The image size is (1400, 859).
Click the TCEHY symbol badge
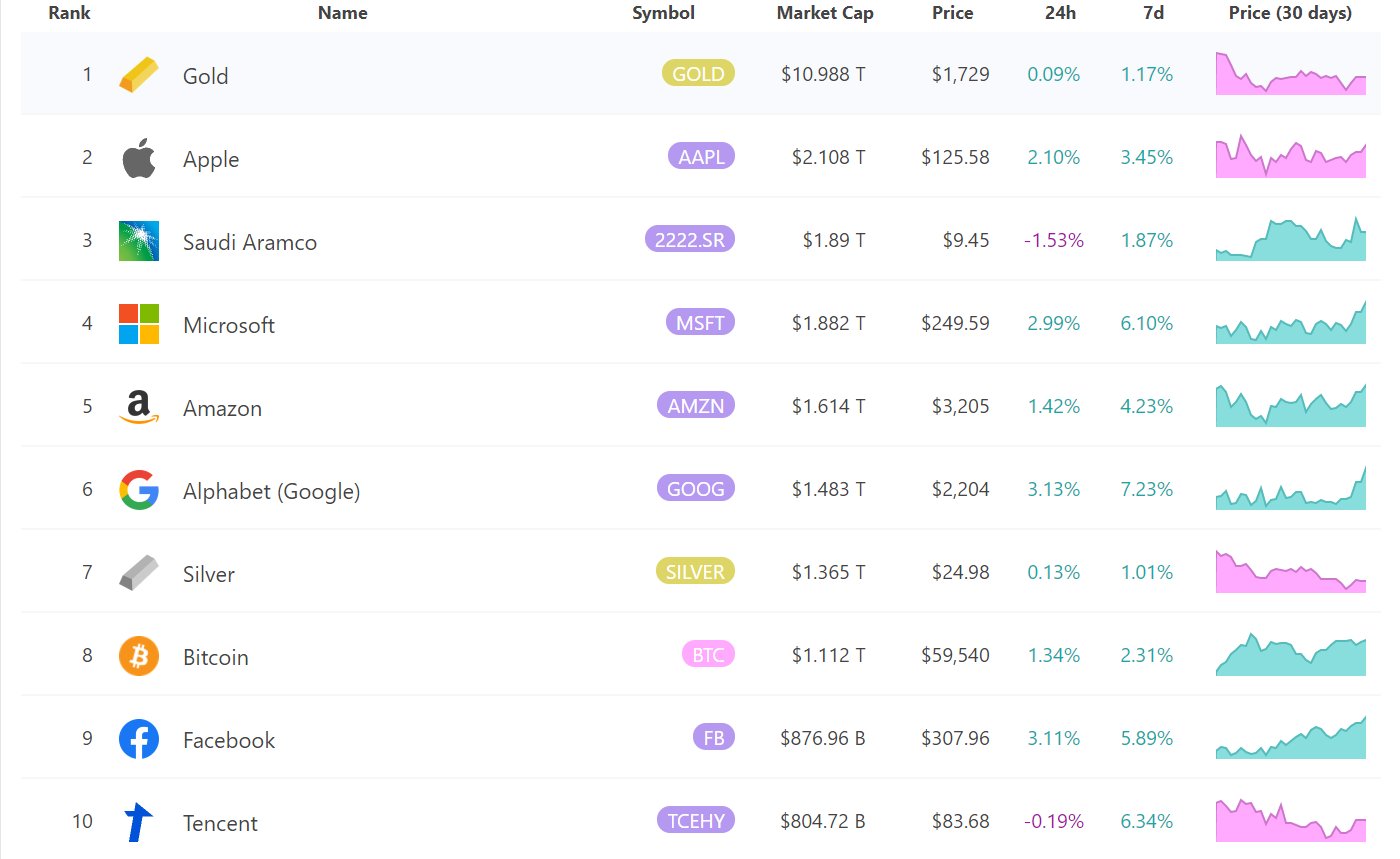pyautogui.click(x=696, y=820)
